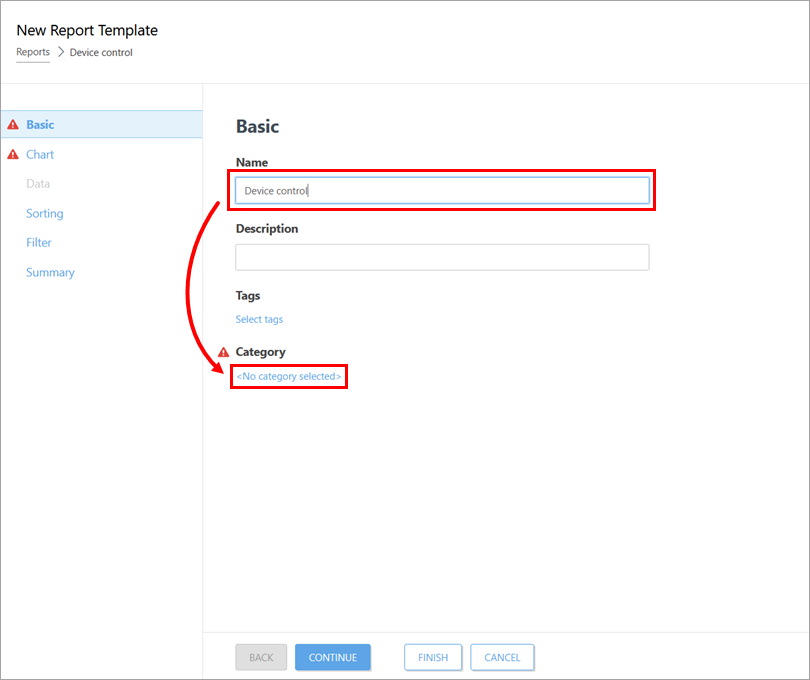Focus the Name input field
Image resolution: width=810 pixels, height=680 pixels.
coord(442,190)
